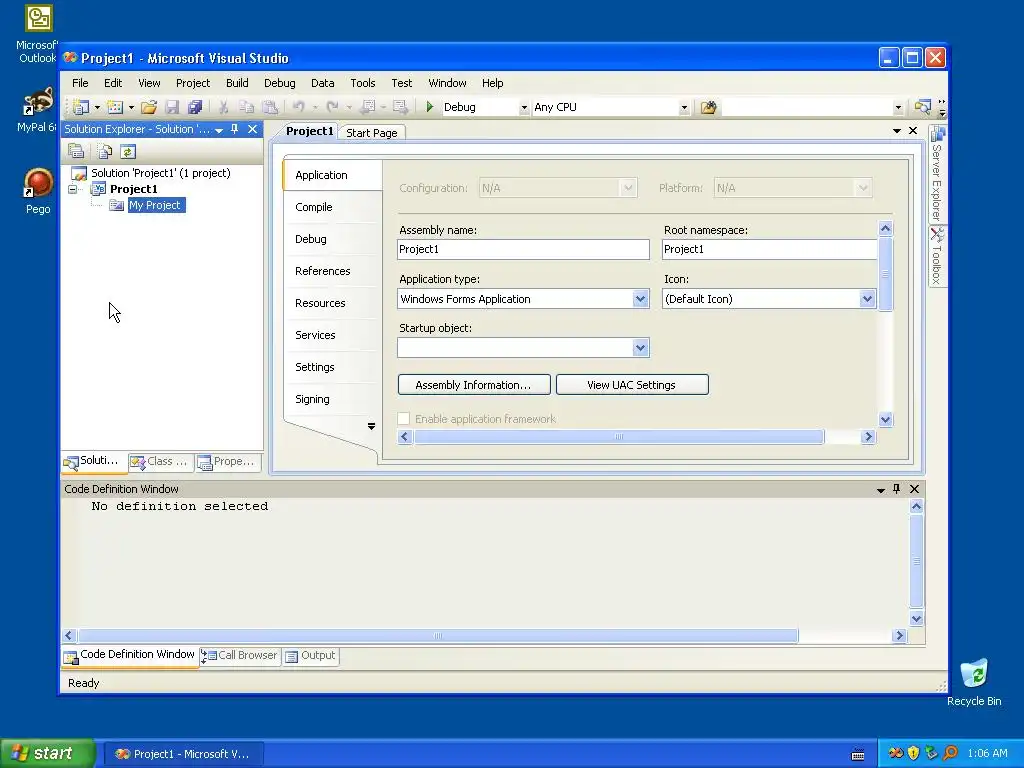
Task: Click the security shield tray icon
Action: 913,753
